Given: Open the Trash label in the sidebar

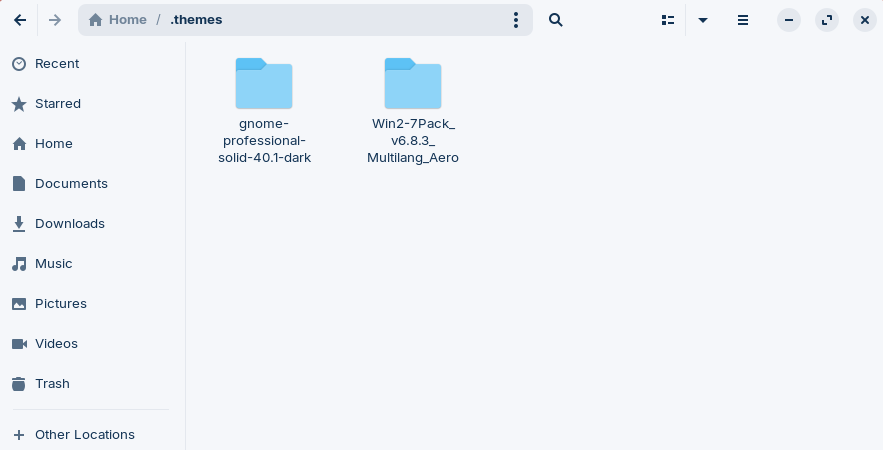Looking at the screenshot, I should 52,384.
